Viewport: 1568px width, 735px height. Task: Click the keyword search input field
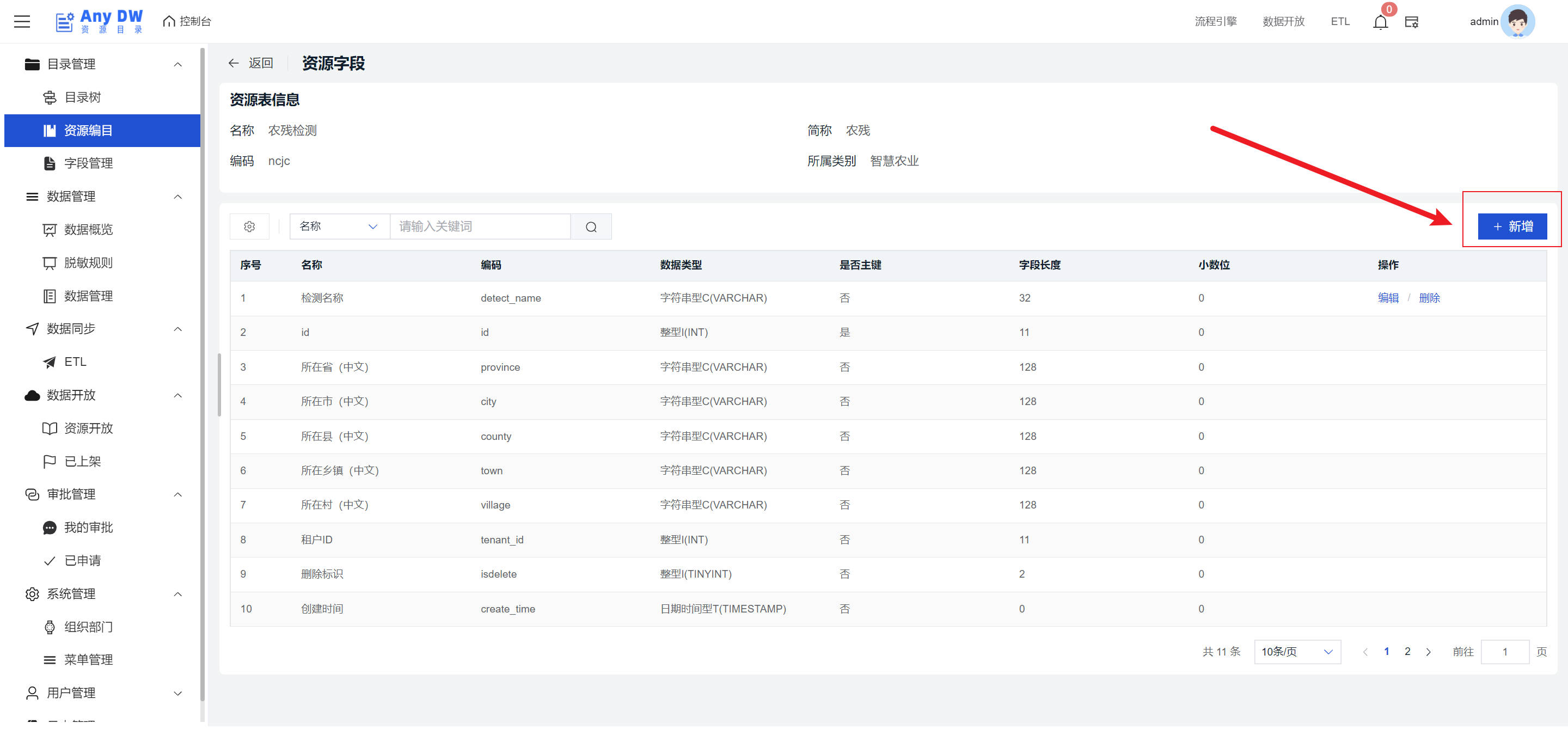coord(480,226)
